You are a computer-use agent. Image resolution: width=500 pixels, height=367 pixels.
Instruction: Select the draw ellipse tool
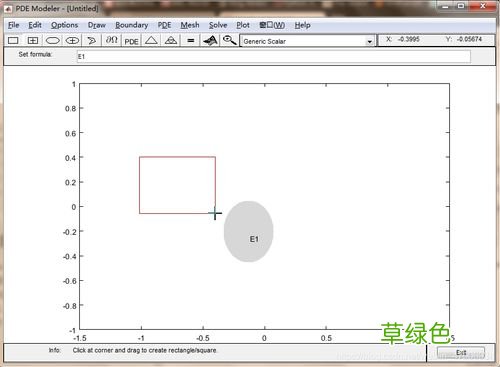click(53, 41)
